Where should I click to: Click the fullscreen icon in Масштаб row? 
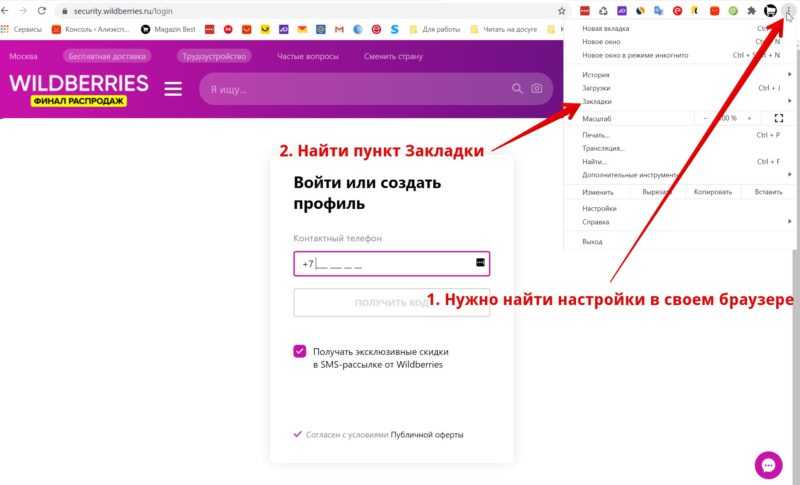click(779, 118)
